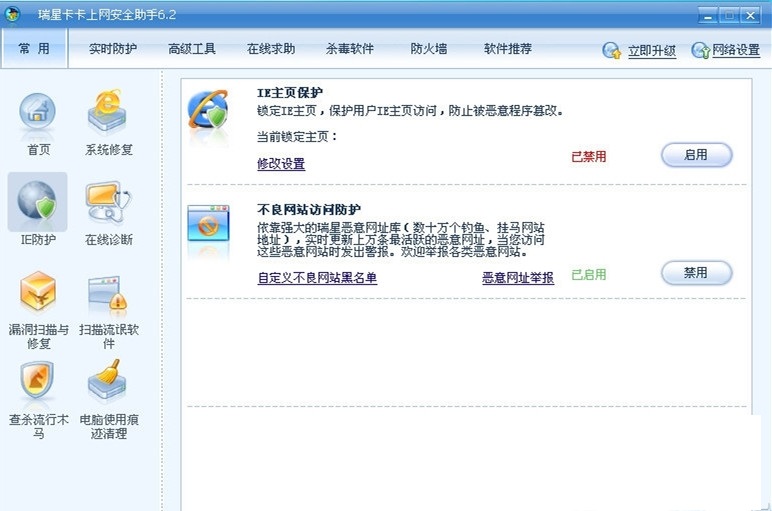Open 电脑使用痕迹清理 broom cleanup icon
This screenshot has width=772, height=511.
coord(107,381)
